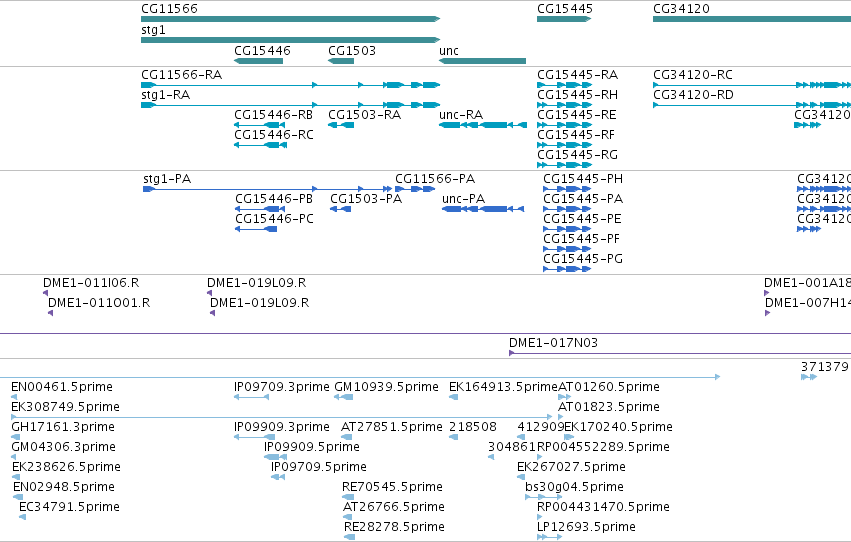
Task: Select the unc gene bar
Action: click(x=482, y=61)
